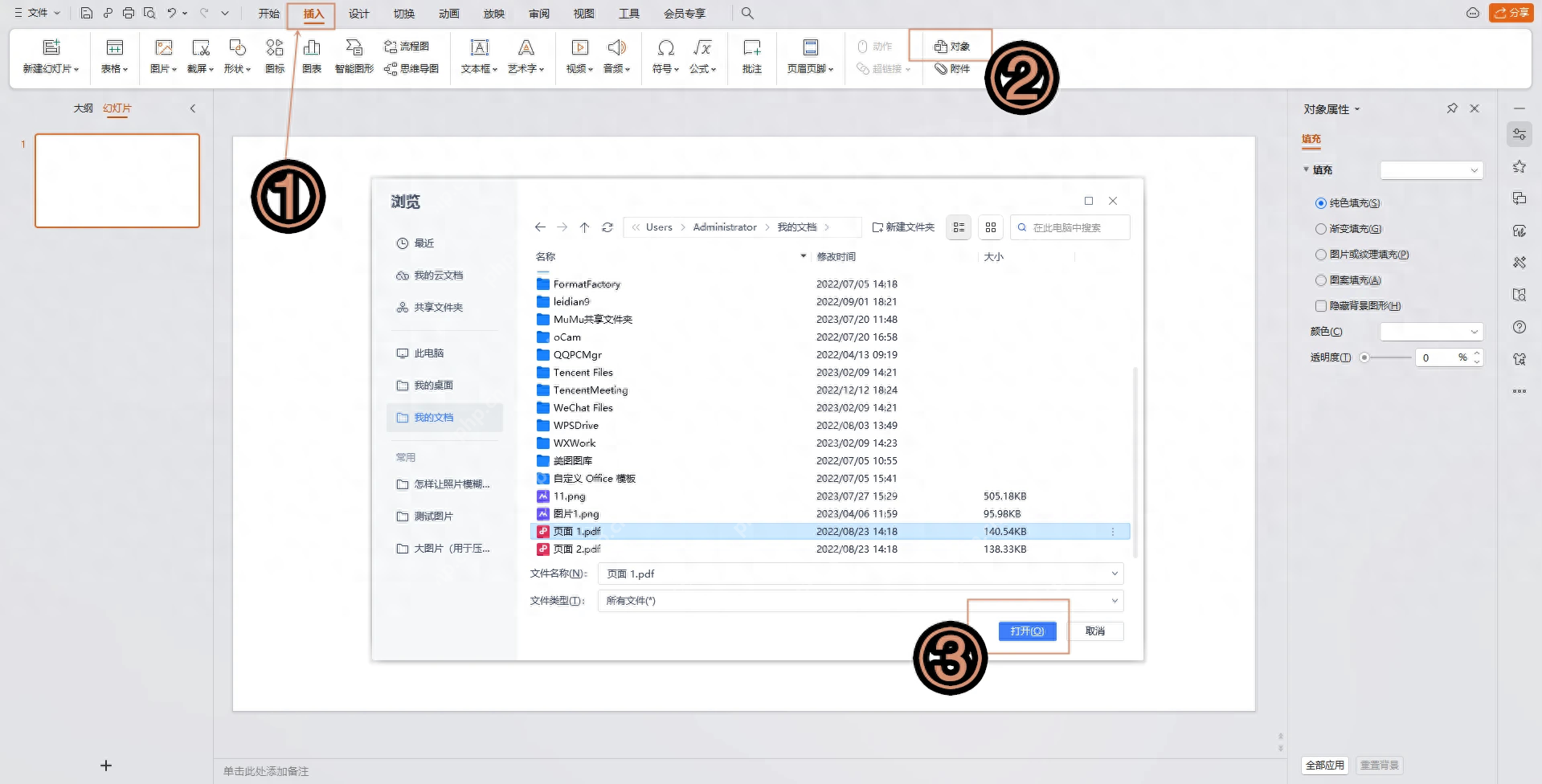1542x784 pixels.
Task: Open the 颜色 color dropdown
Action: pyautogui.click(x=1432, y=331)
